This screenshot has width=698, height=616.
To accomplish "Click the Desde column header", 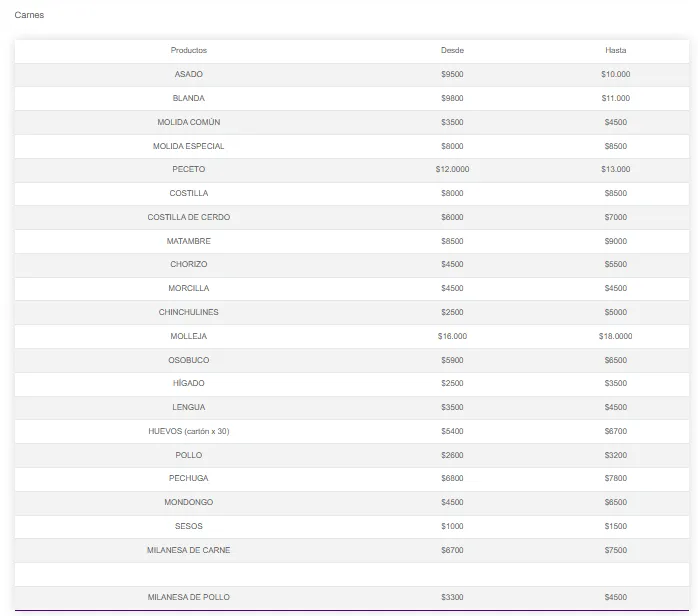I will pos(452,50).
